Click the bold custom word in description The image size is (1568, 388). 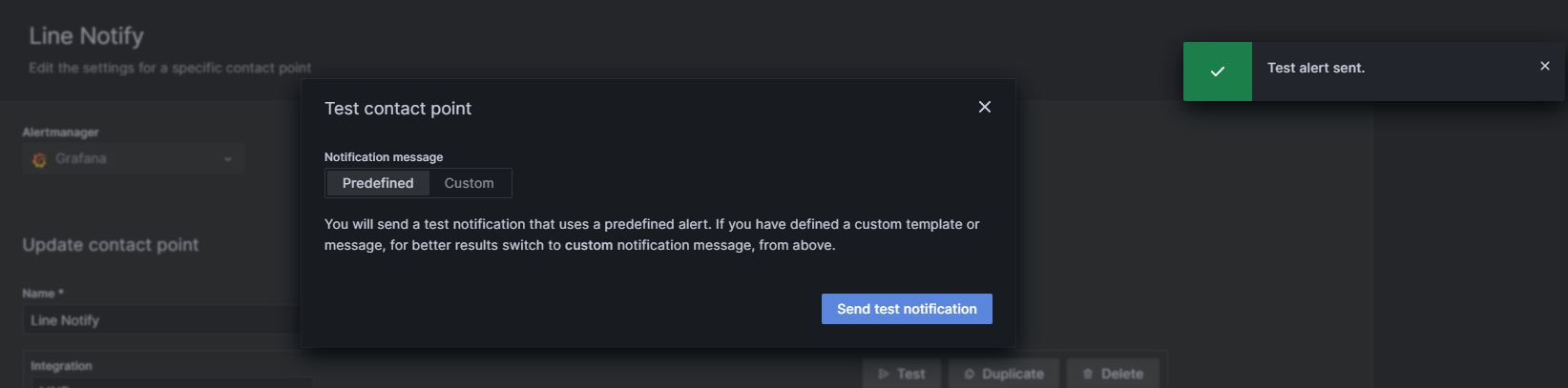[x=589, y=245]
